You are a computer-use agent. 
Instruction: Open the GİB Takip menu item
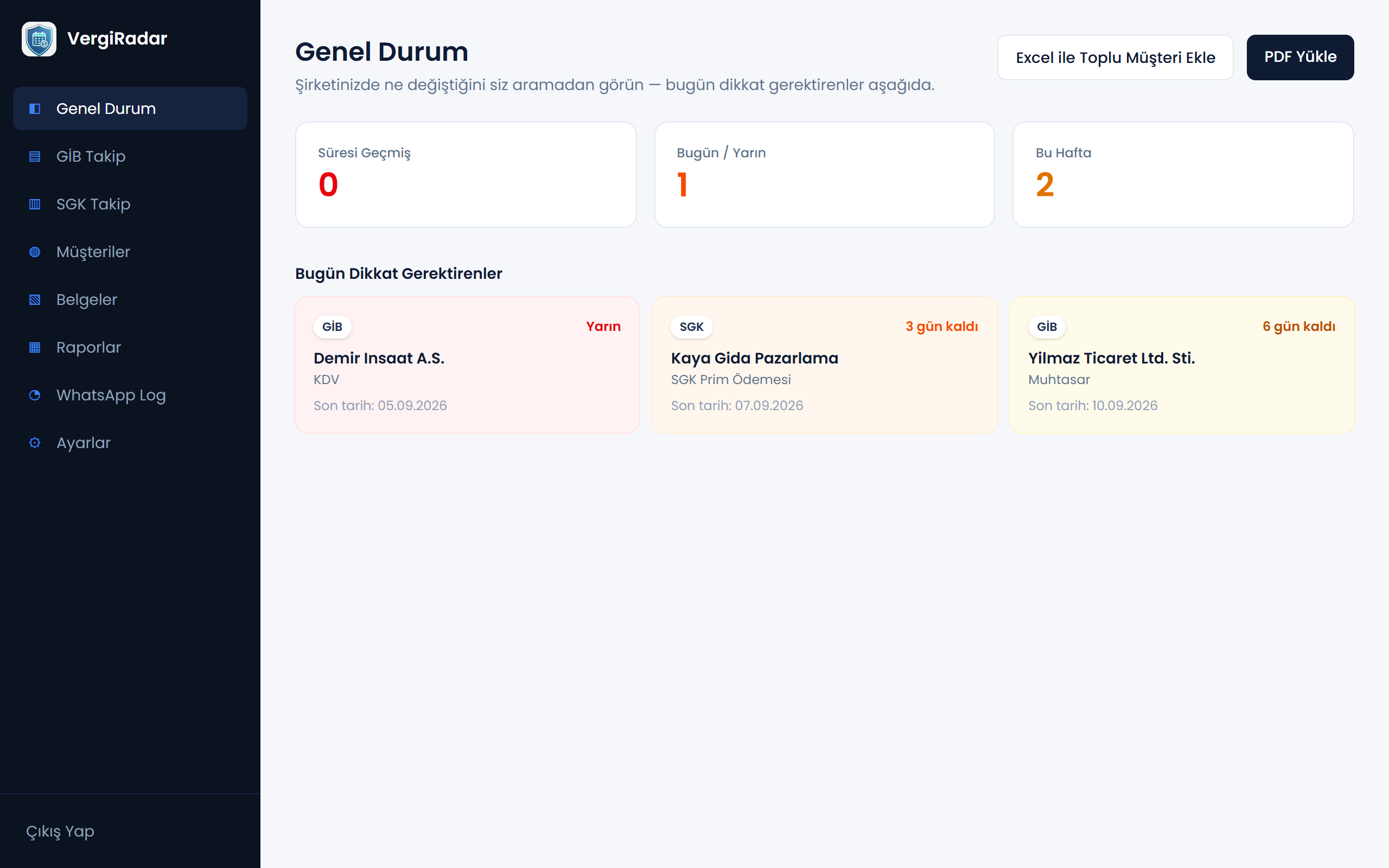tap(130, 156)
